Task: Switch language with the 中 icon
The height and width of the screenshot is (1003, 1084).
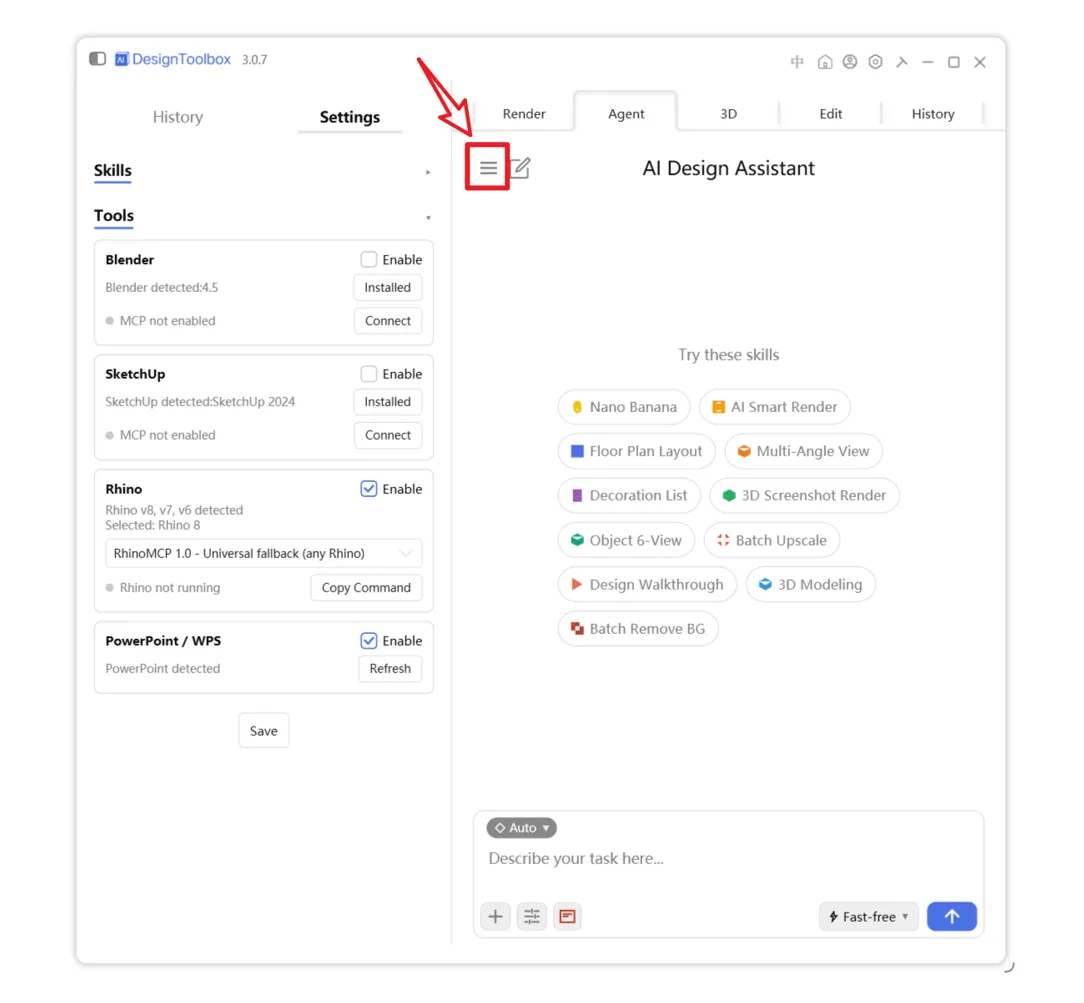Action: point(797,62)
